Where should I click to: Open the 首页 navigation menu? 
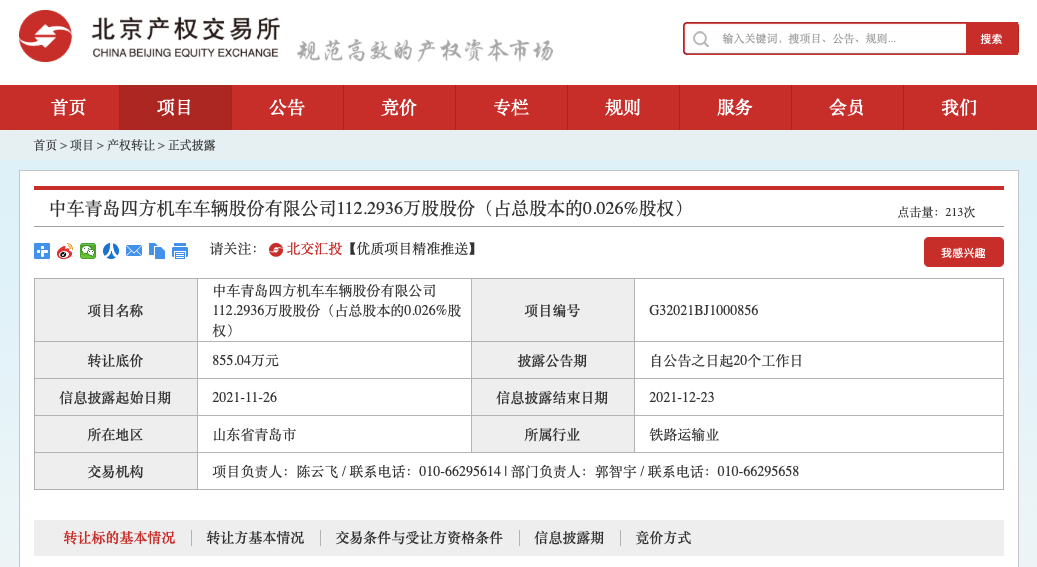69,107
